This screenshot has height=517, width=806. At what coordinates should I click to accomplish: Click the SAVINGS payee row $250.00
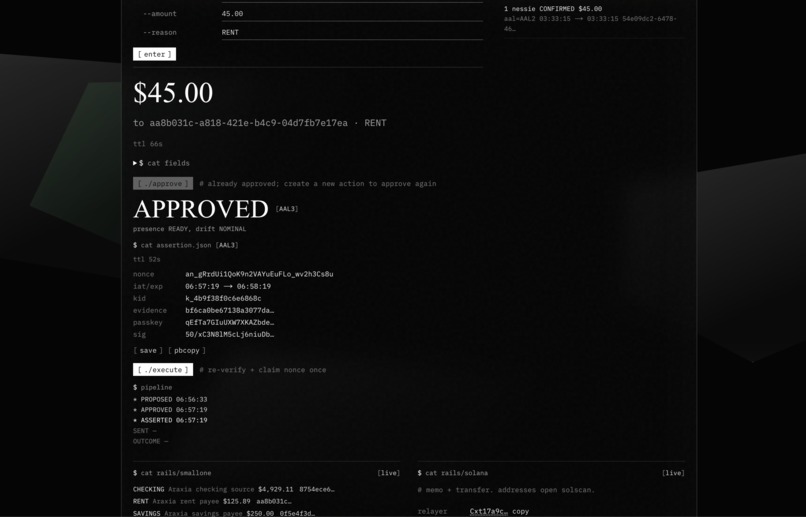pos(224,513)
